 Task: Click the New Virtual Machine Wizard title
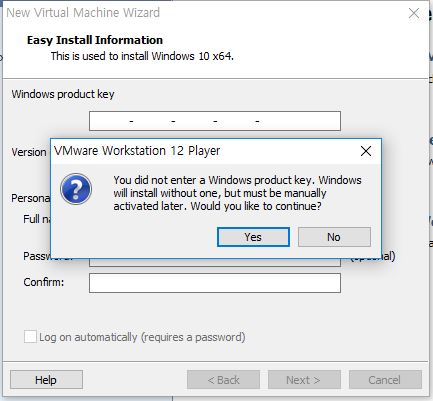point(83,13)
